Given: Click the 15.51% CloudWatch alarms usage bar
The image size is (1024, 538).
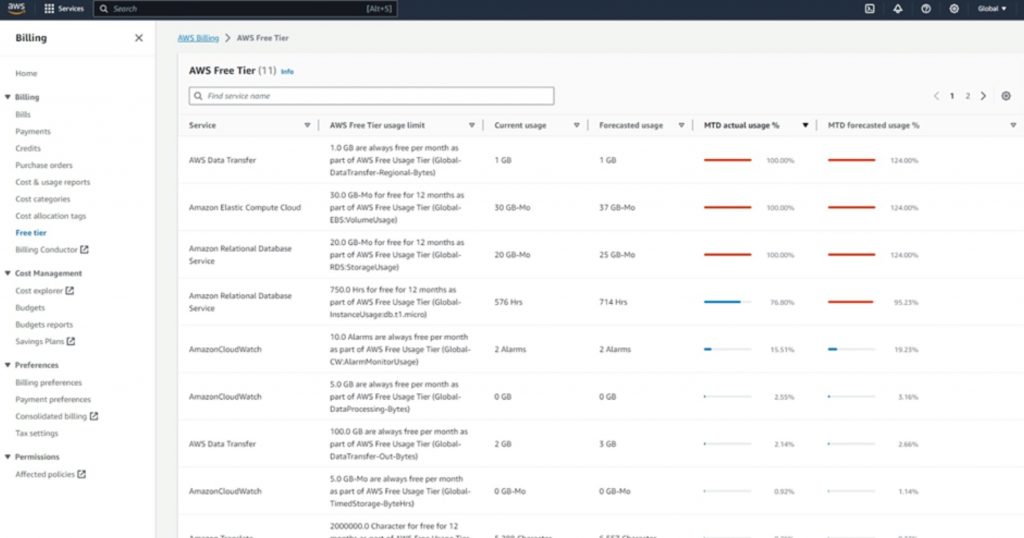Looking at the screenshot, I should point(728,349).
